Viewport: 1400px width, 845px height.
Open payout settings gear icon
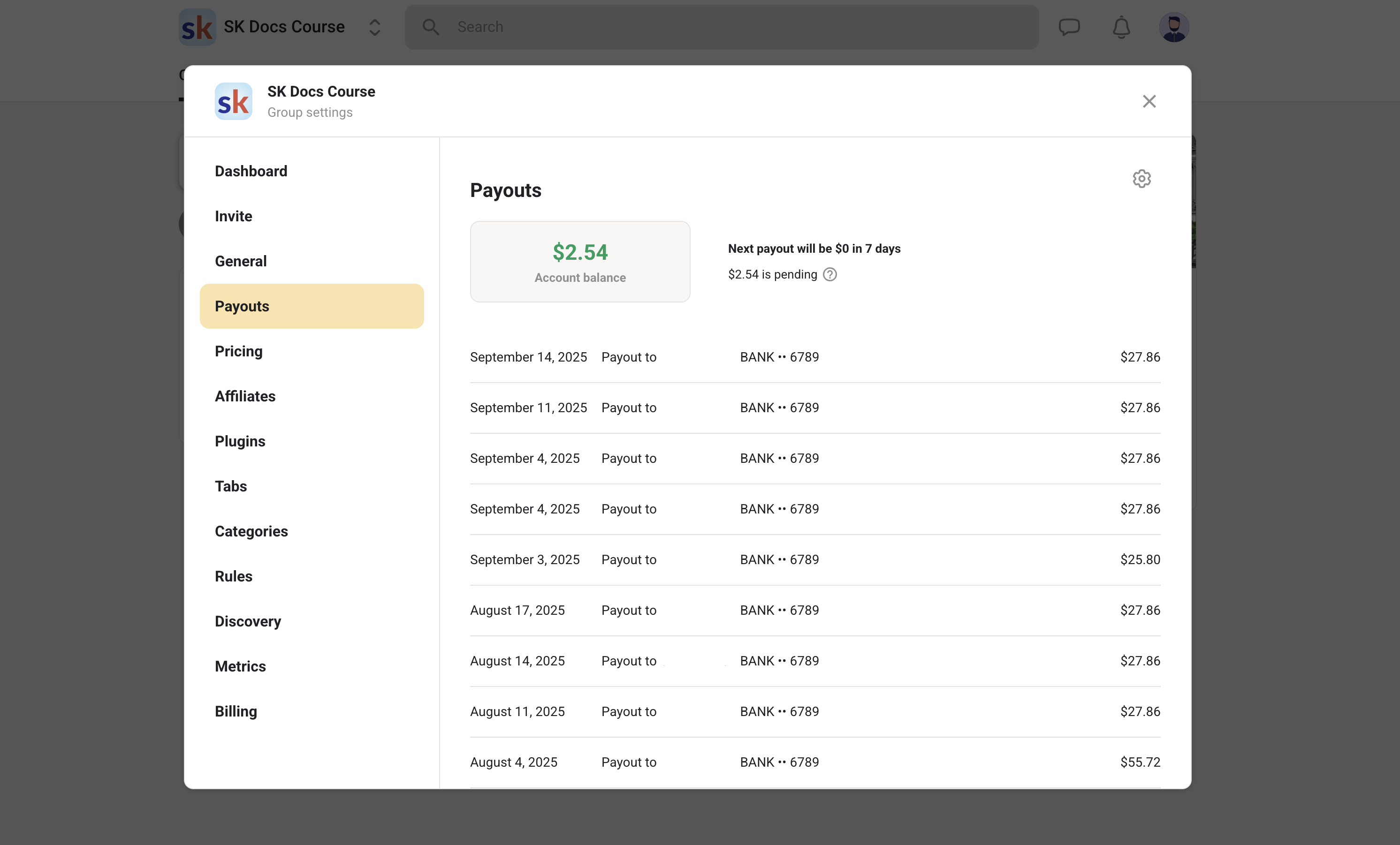click(x=1141, y=179)
